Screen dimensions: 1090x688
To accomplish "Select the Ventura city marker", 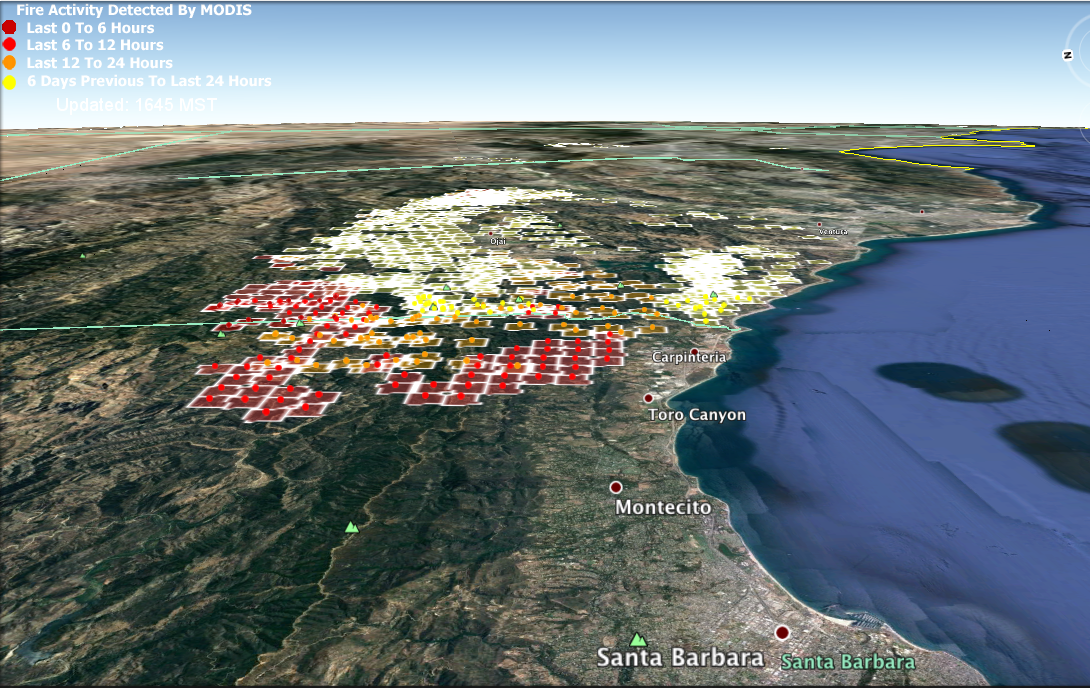I will pos(819,224).
